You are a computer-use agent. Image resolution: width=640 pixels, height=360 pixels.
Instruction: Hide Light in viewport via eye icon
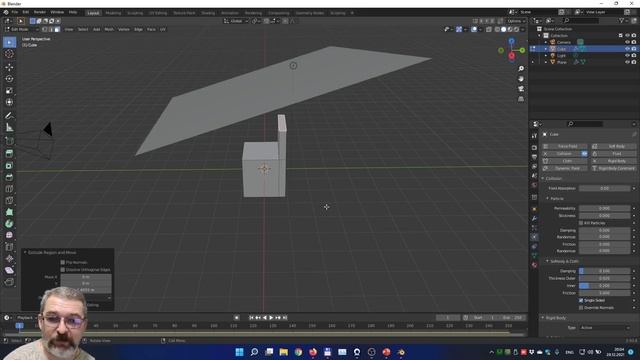(627, 56)
